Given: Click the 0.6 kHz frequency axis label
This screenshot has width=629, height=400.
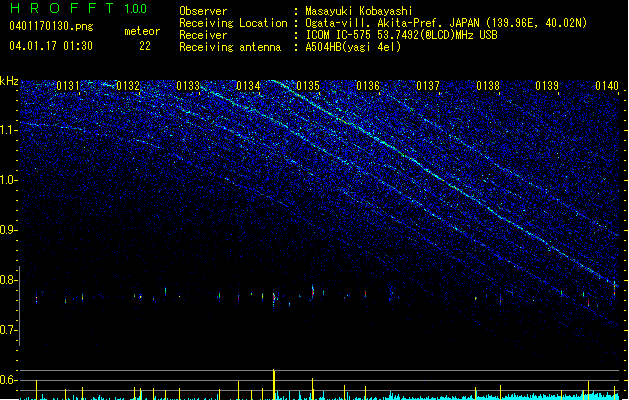Looking at the screenshot, I should [x=9, y=380].
